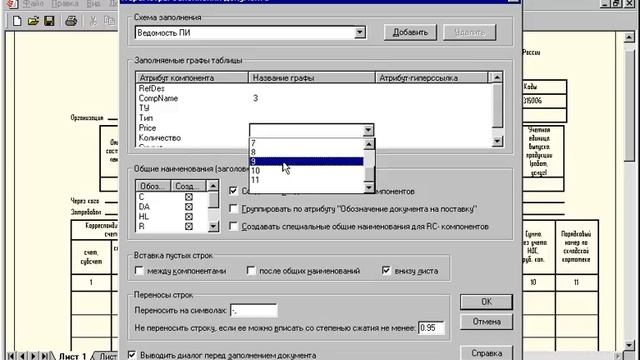Choose highlighted value 9 in dropdown list

pyautogui.click(x=306, y=162)
